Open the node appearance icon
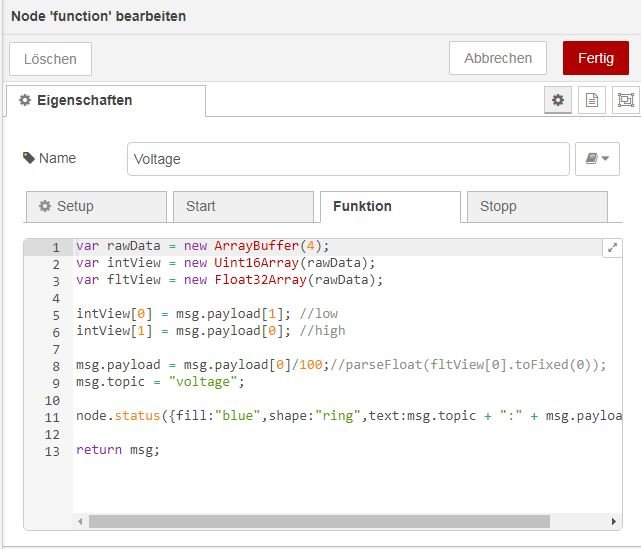This screenshot has width=641, height=549. (625, 100)
